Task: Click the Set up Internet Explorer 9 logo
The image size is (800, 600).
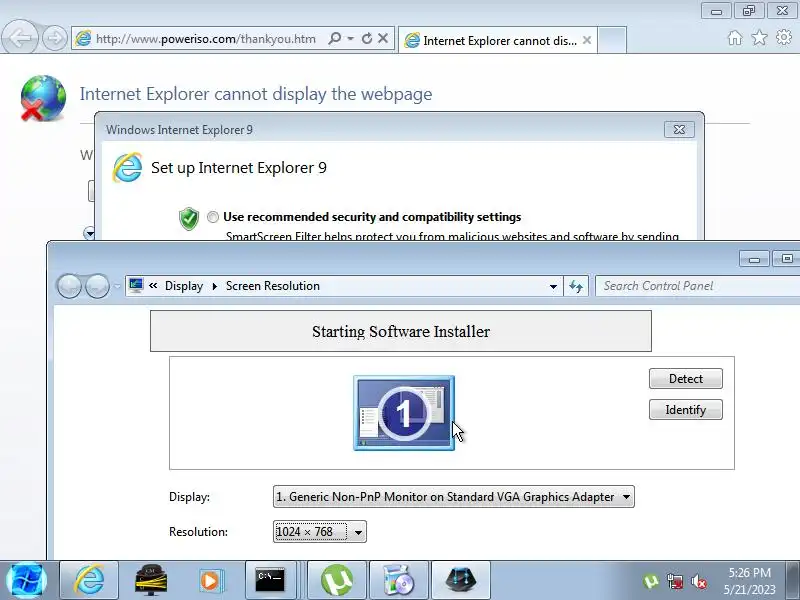Action: [x=127, y=167]
